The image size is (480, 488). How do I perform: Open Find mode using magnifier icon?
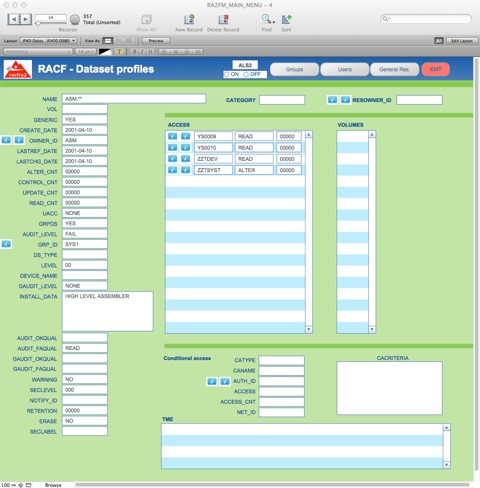pyautogui.click(x=266, y=19)
